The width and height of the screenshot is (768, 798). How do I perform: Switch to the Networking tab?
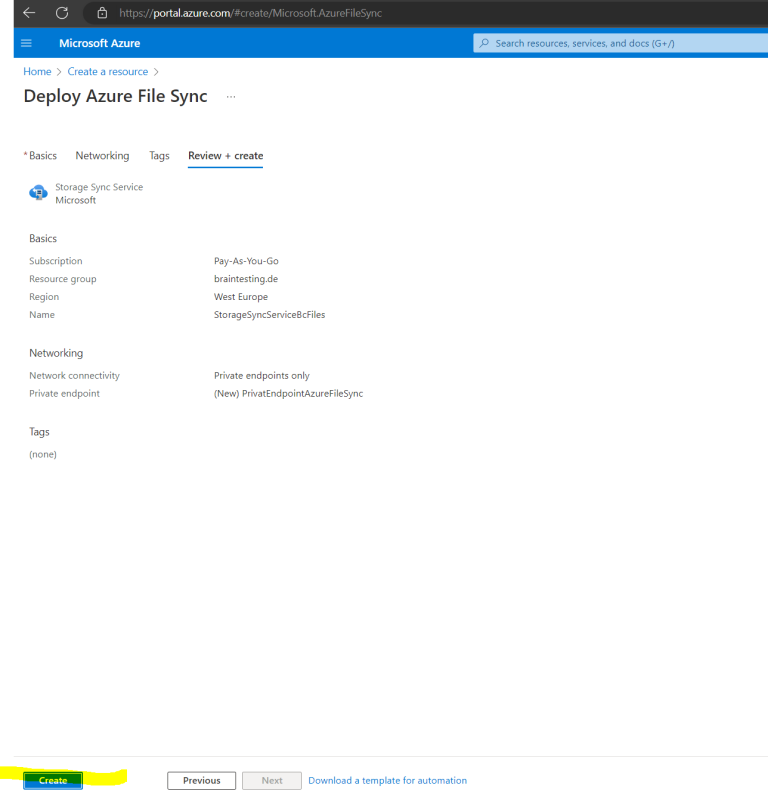pos(102,156)
